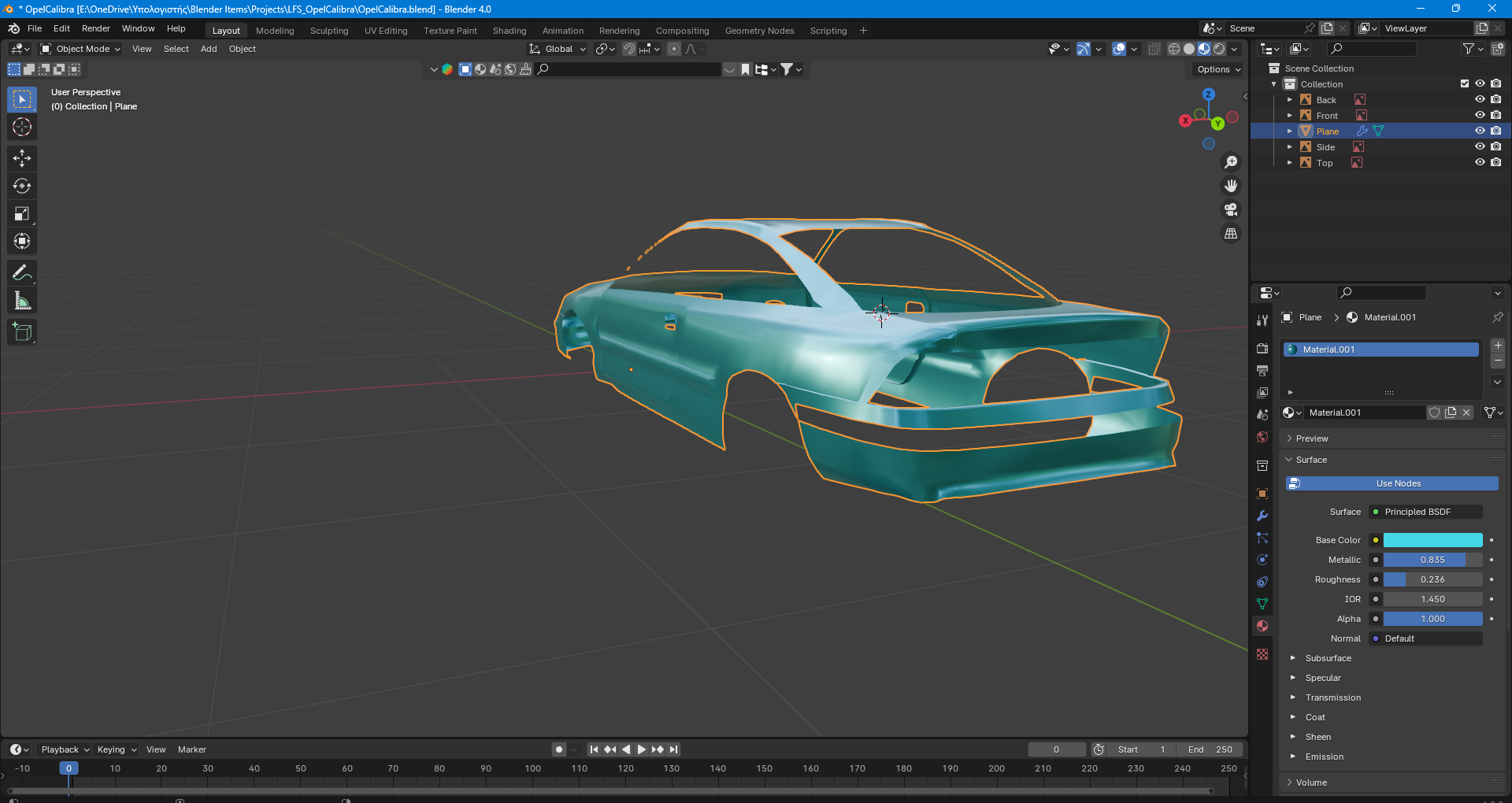Toggle camera view in viewport
1512x803 pixels.
pyautogui.click(x=1231, y=209)
